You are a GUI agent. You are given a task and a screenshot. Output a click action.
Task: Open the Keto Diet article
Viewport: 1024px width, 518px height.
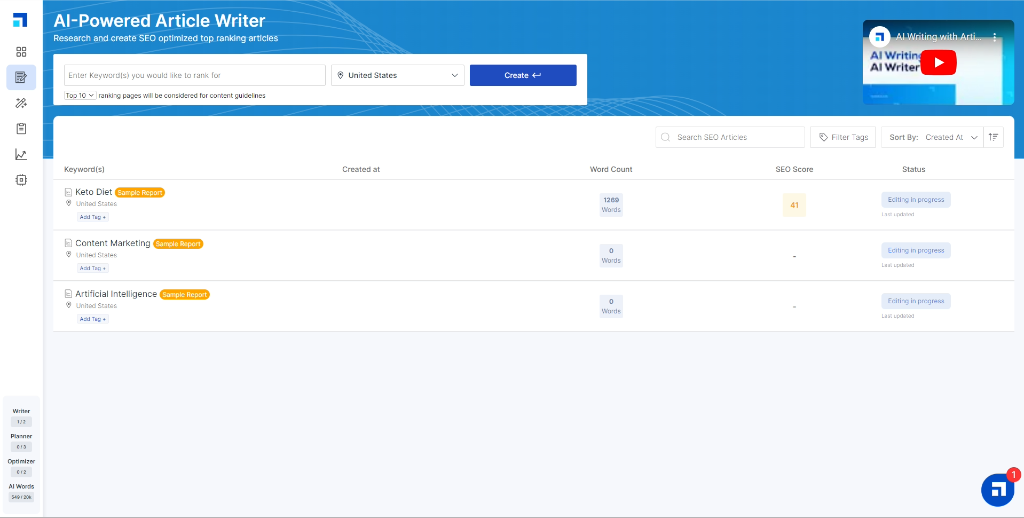(x=93, y=192)
